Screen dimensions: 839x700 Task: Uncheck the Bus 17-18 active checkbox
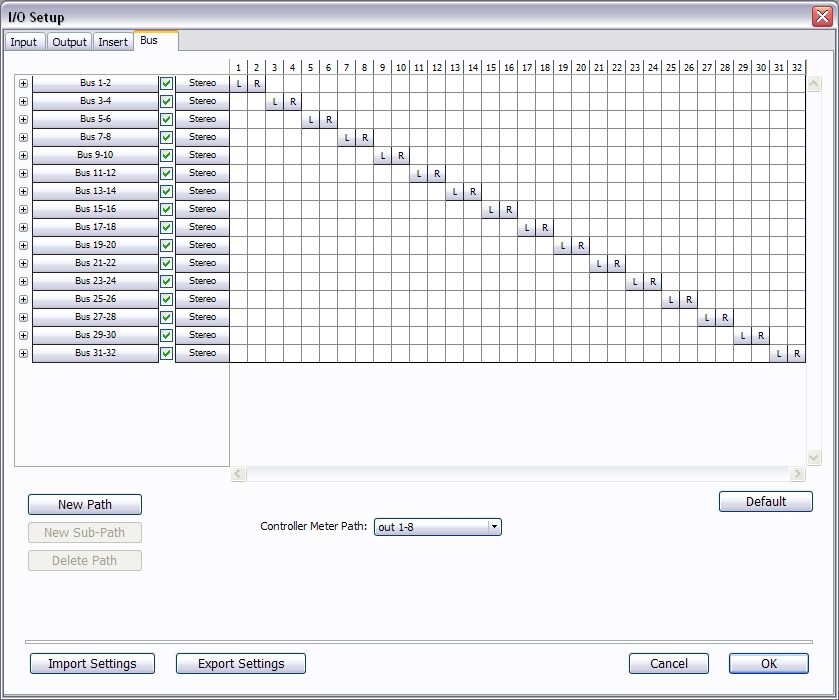pyautogui.click(x=166, y=227)
